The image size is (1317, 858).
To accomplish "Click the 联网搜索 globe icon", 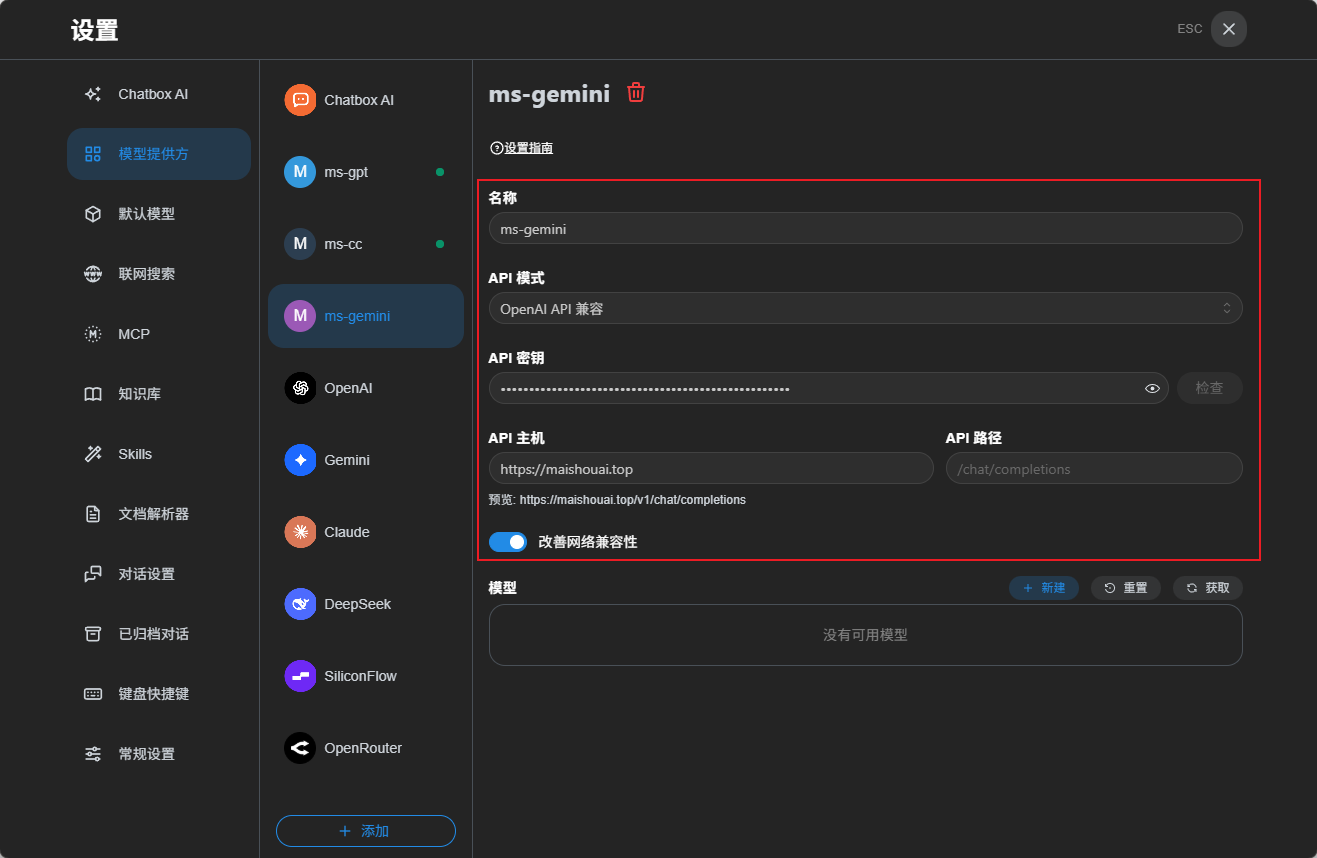I will tap(93, 274).
